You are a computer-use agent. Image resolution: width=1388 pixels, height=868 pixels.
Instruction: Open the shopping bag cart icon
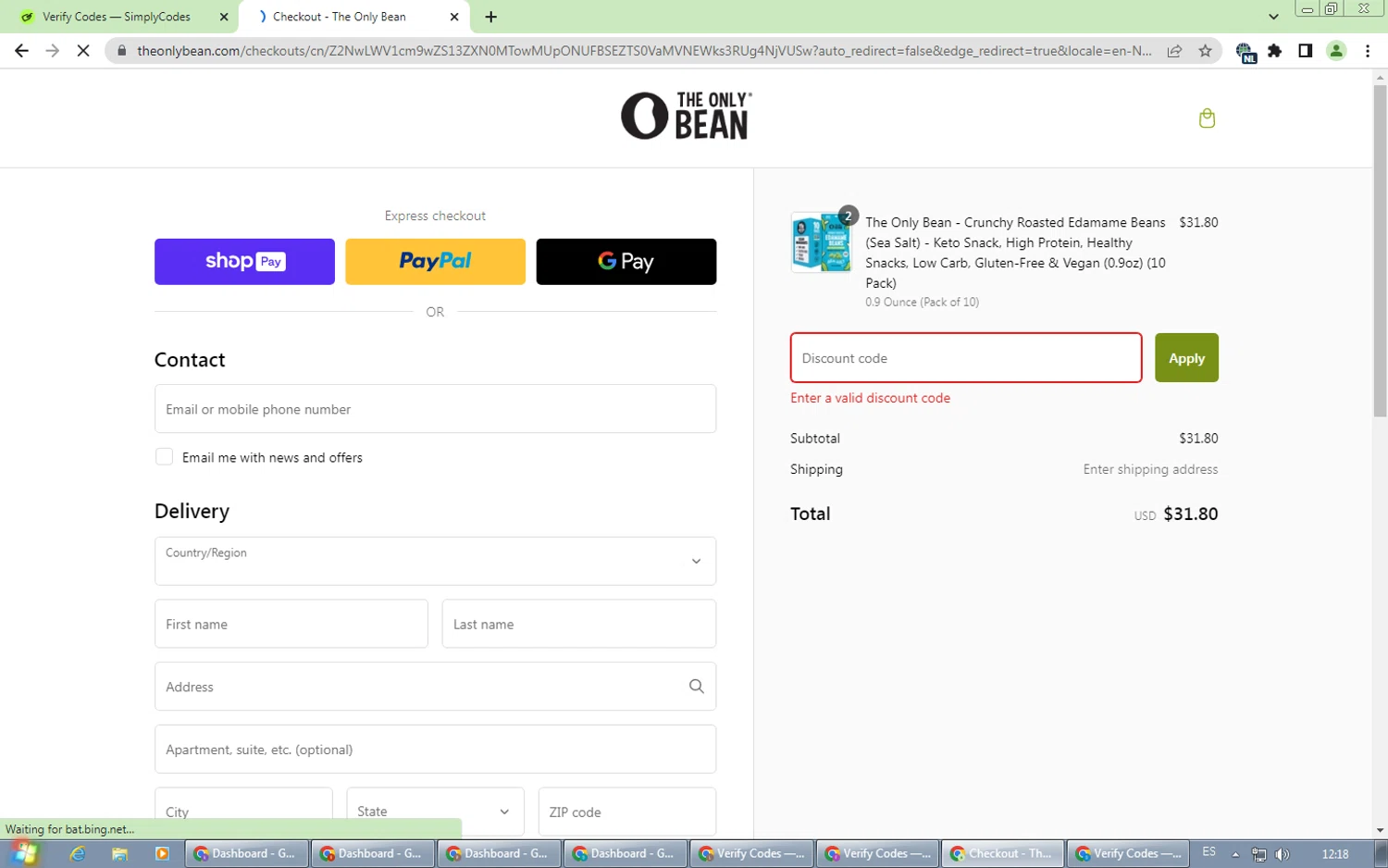(1207, 118)
